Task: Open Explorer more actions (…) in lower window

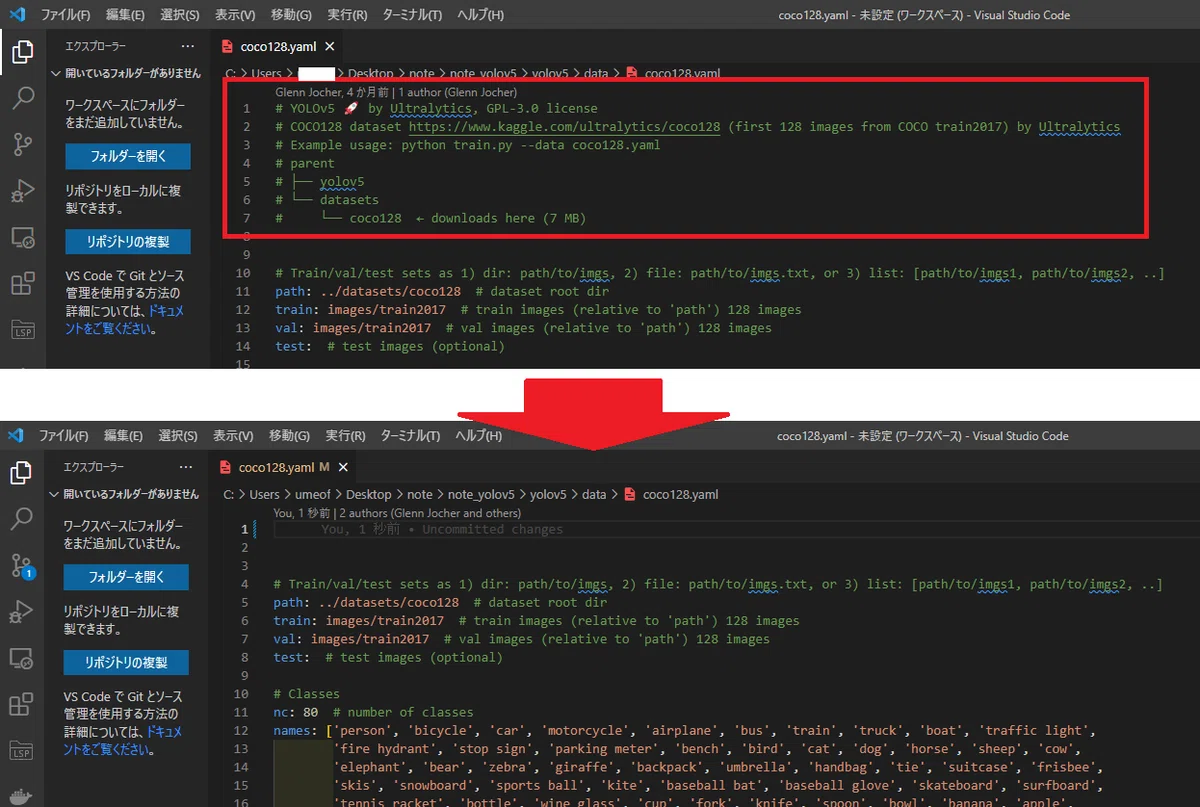Action: [x=186, y=467]
